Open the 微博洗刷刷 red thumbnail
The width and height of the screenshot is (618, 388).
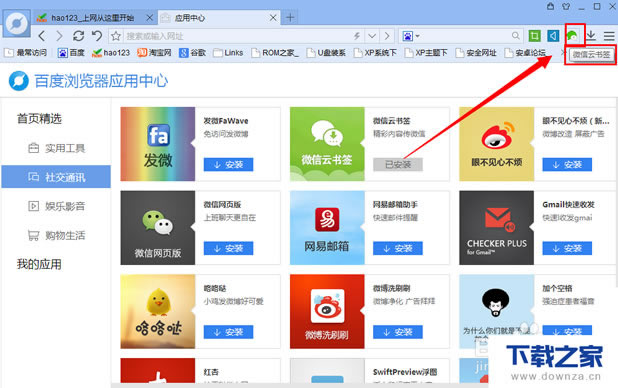327,312
